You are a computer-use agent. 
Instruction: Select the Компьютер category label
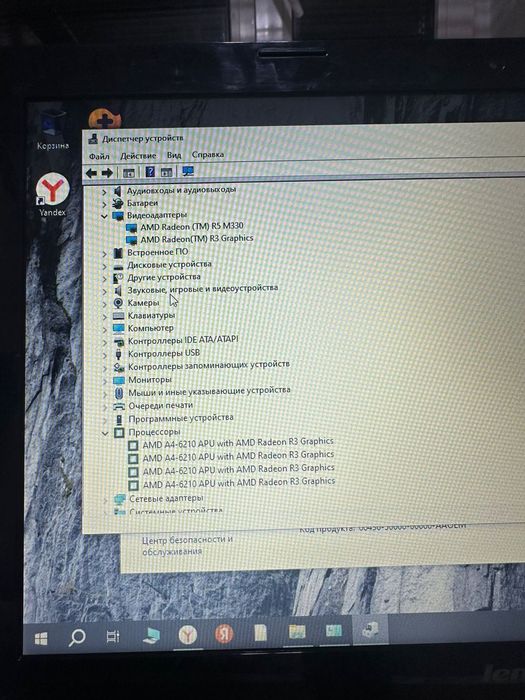tap(150, 328)
